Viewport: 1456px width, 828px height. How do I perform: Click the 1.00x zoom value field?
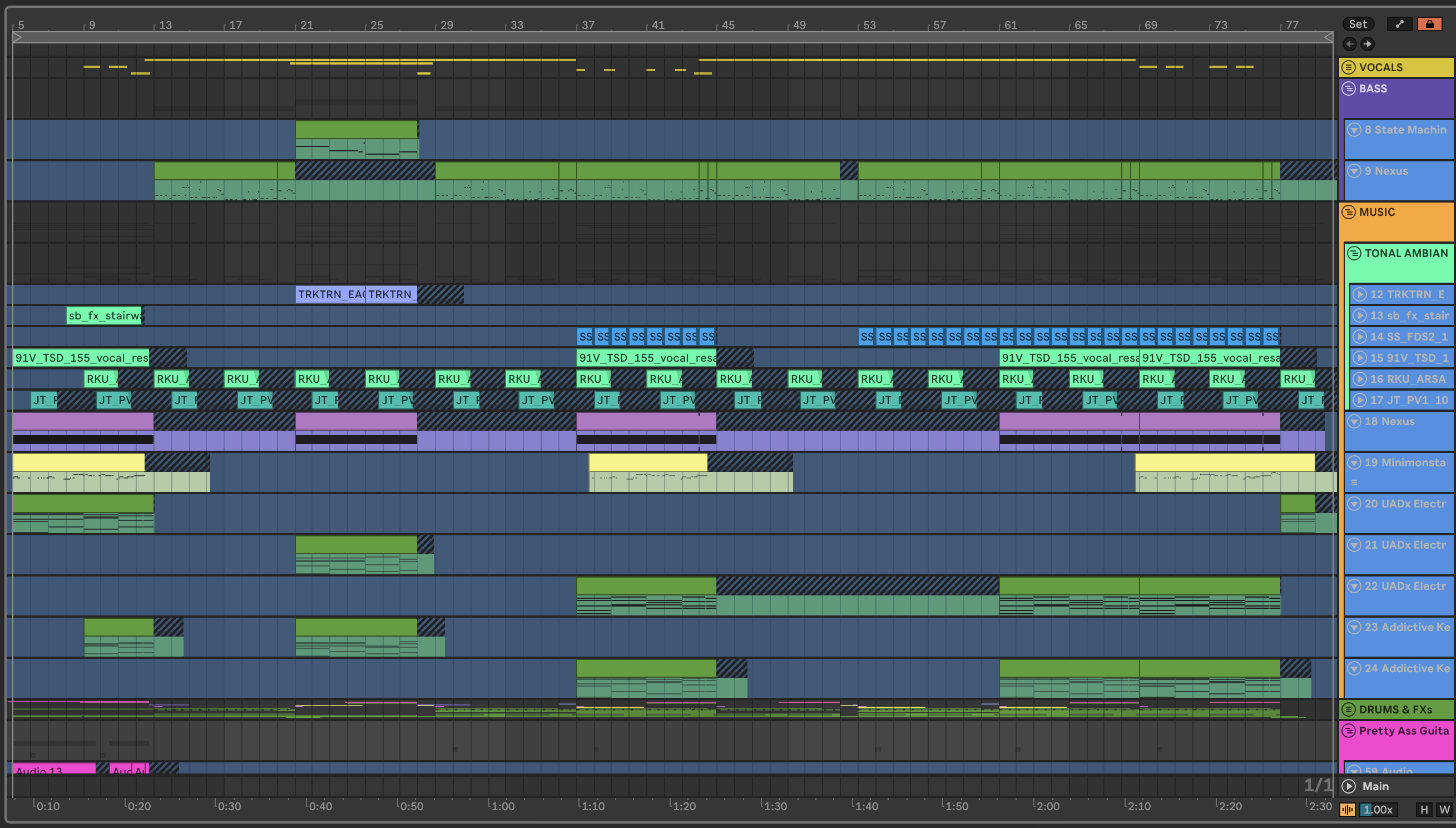tap(1378, 809)
